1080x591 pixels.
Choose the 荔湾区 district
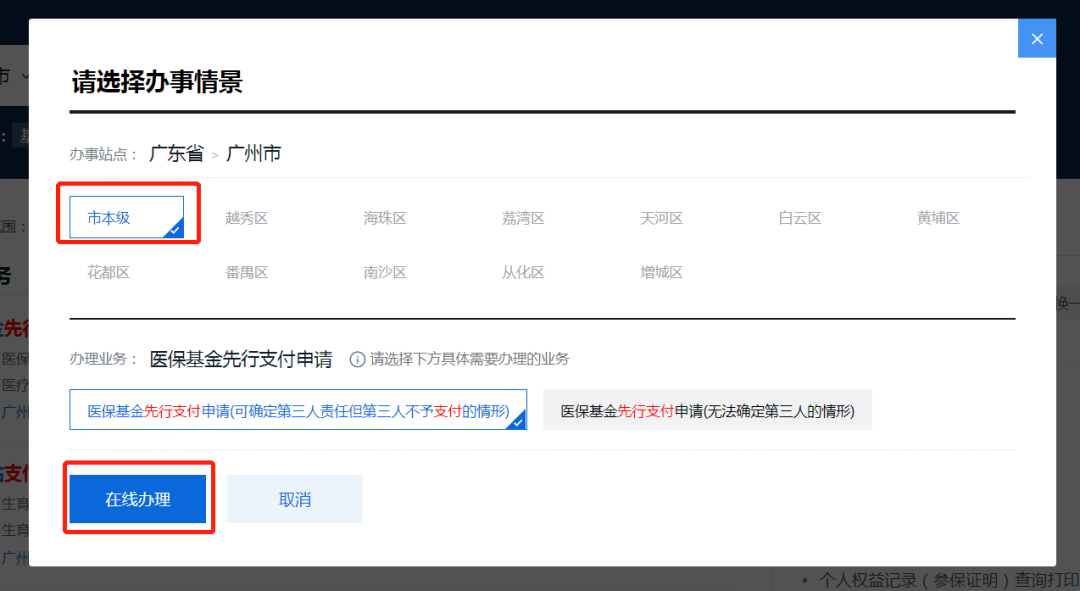523,218
